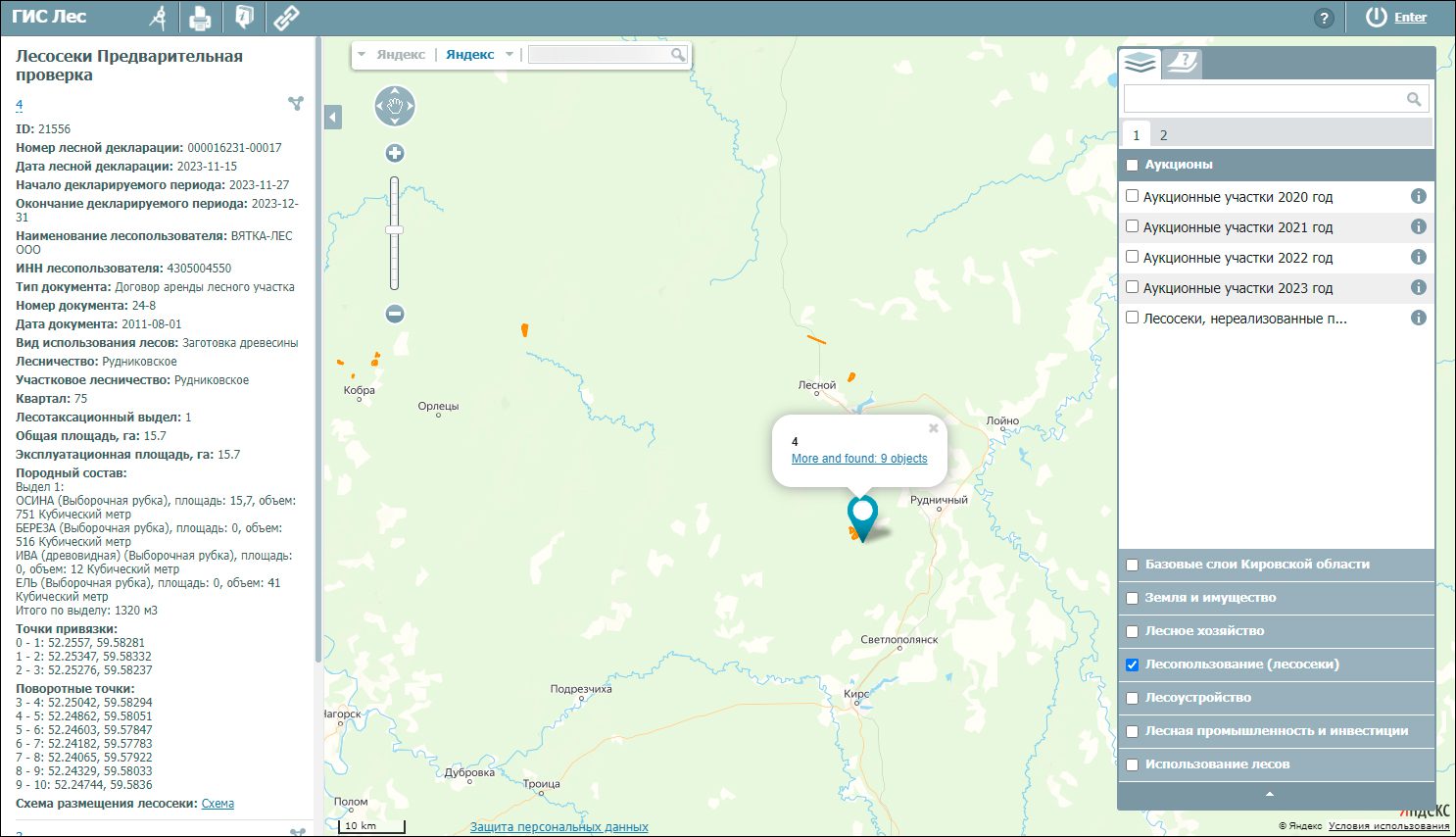The image size is (1456, 837).
Task: Expand the Базовые слои Кировской области section
Action: [1277, 565]
